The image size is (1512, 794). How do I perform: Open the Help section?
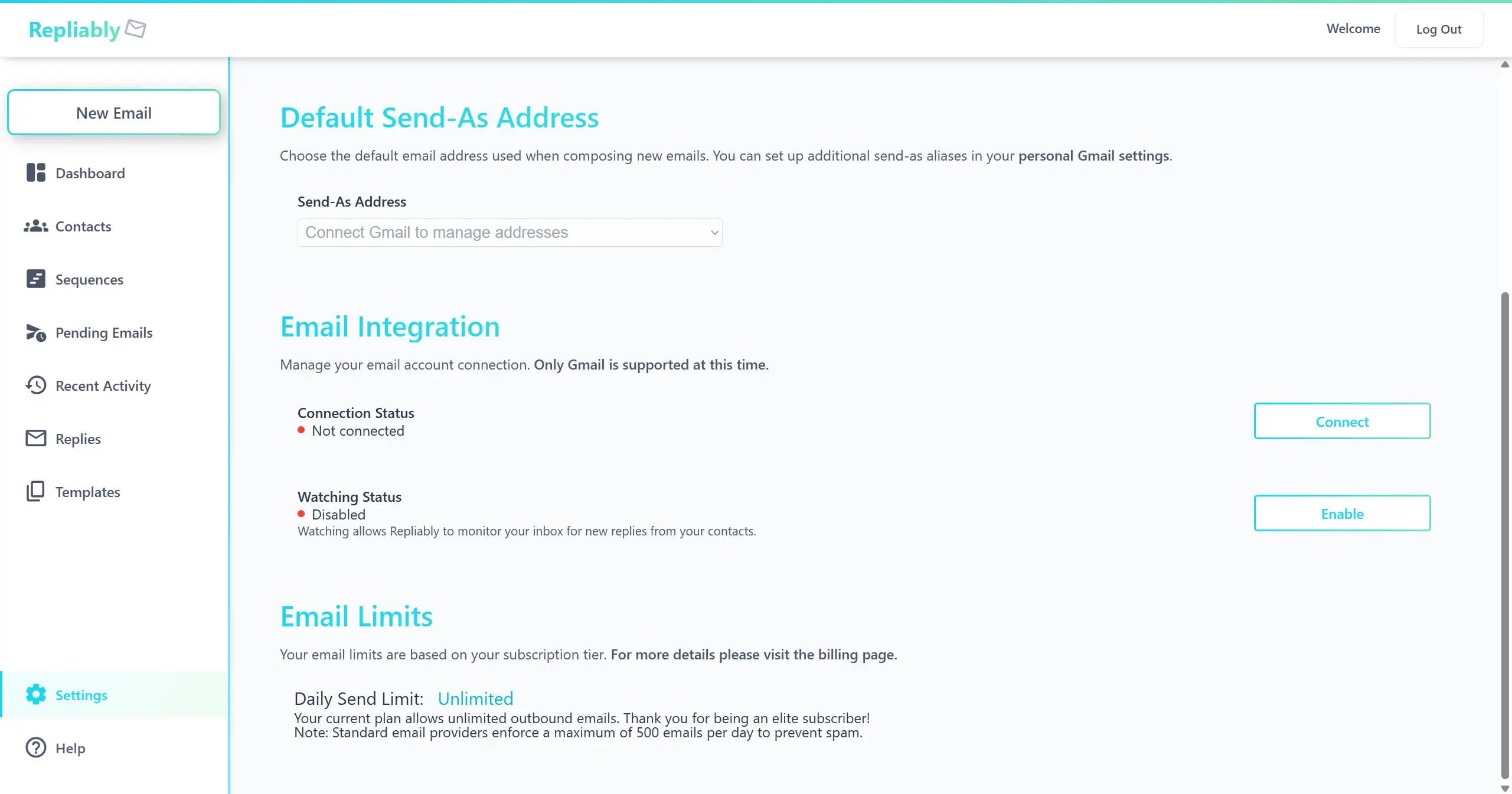point(70,748)
